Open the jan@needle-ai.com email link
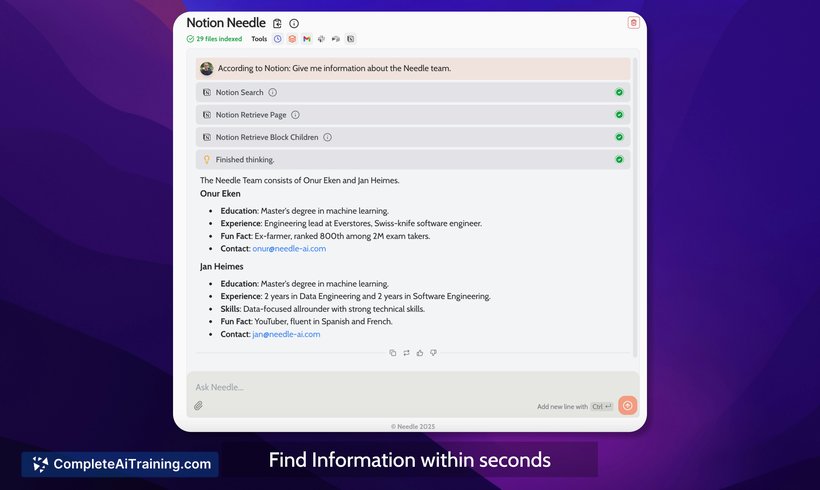Viewport: 820px width, 490px height. click(286, 334)
